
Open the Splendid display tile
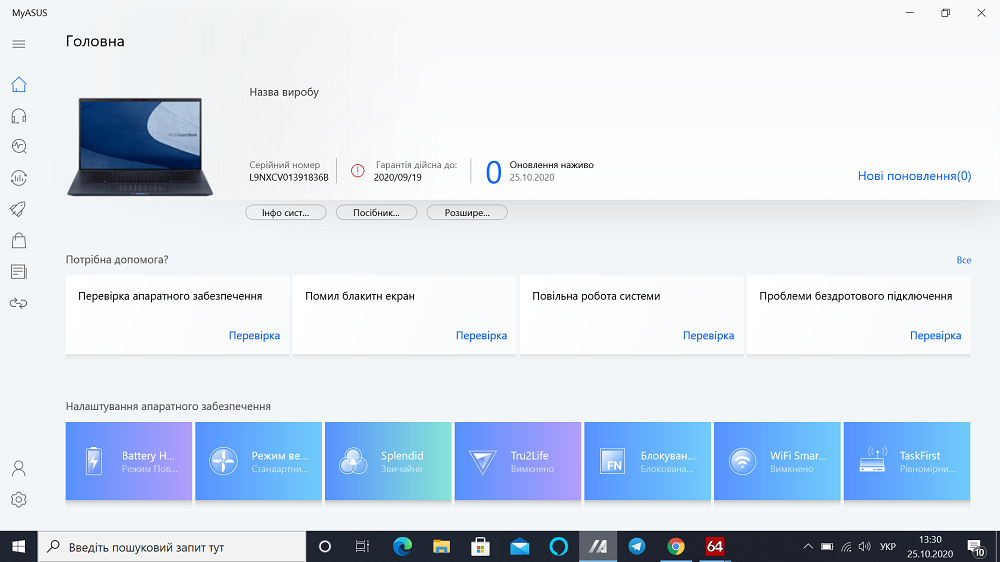388,461
